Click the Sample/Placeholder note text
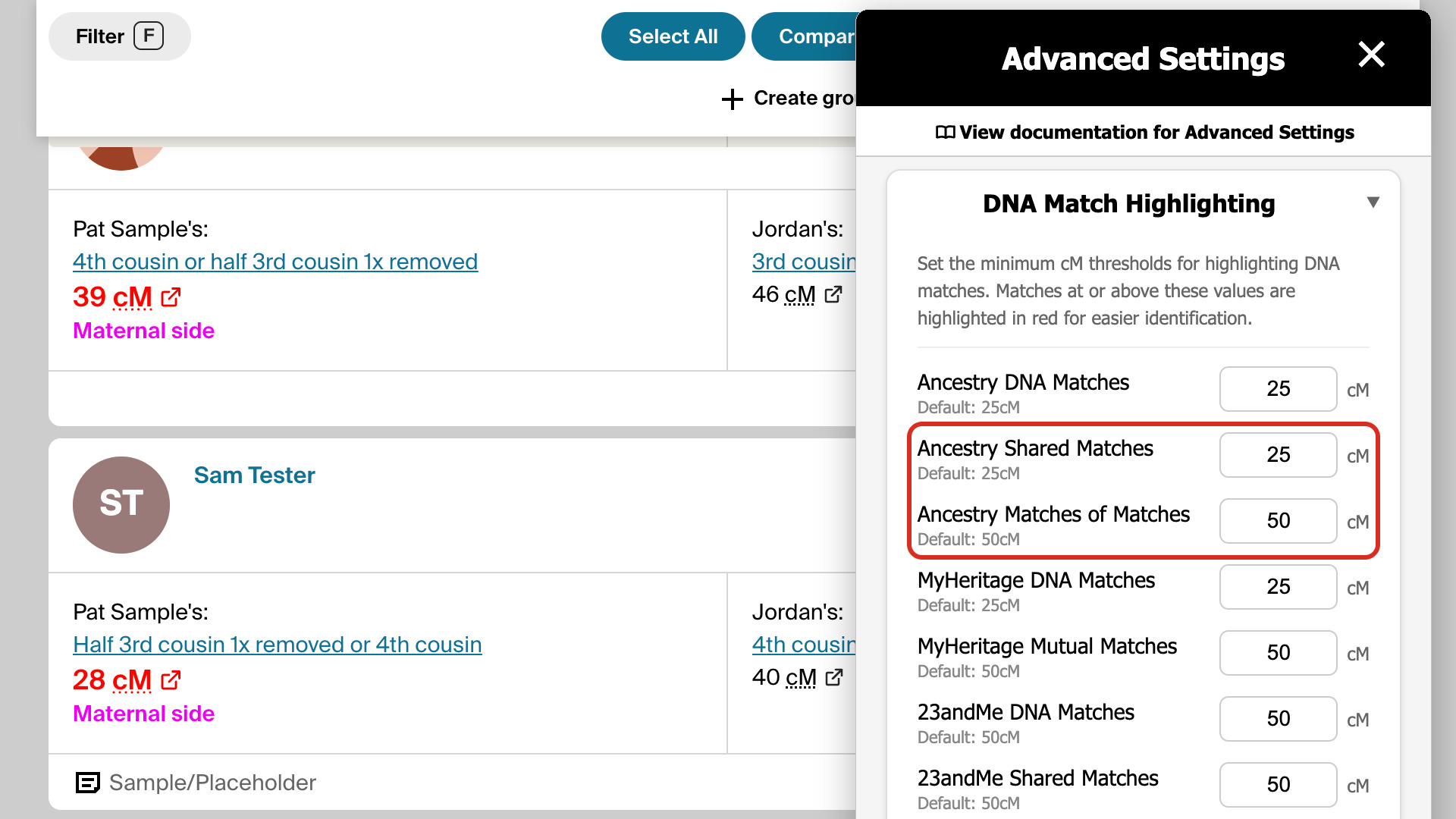 coord(212,783)
